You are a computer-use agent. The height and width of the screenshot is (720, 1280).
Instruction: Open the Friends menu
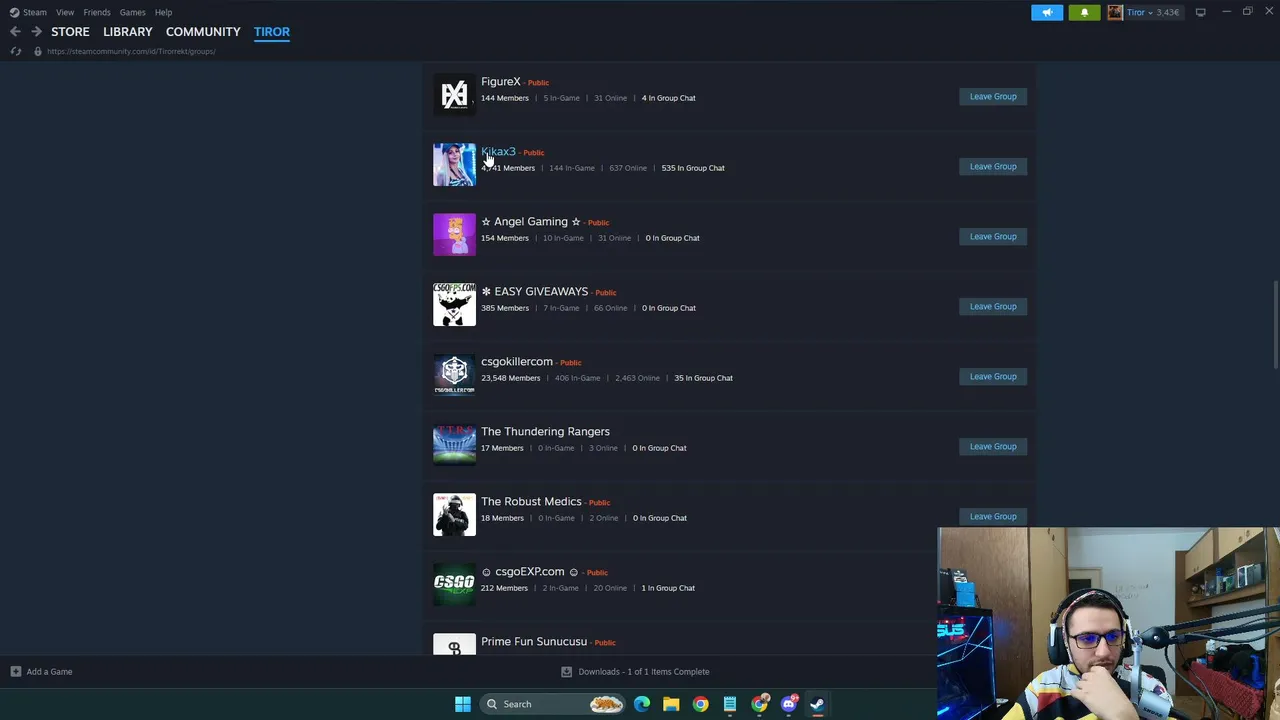tap(97, 12)
